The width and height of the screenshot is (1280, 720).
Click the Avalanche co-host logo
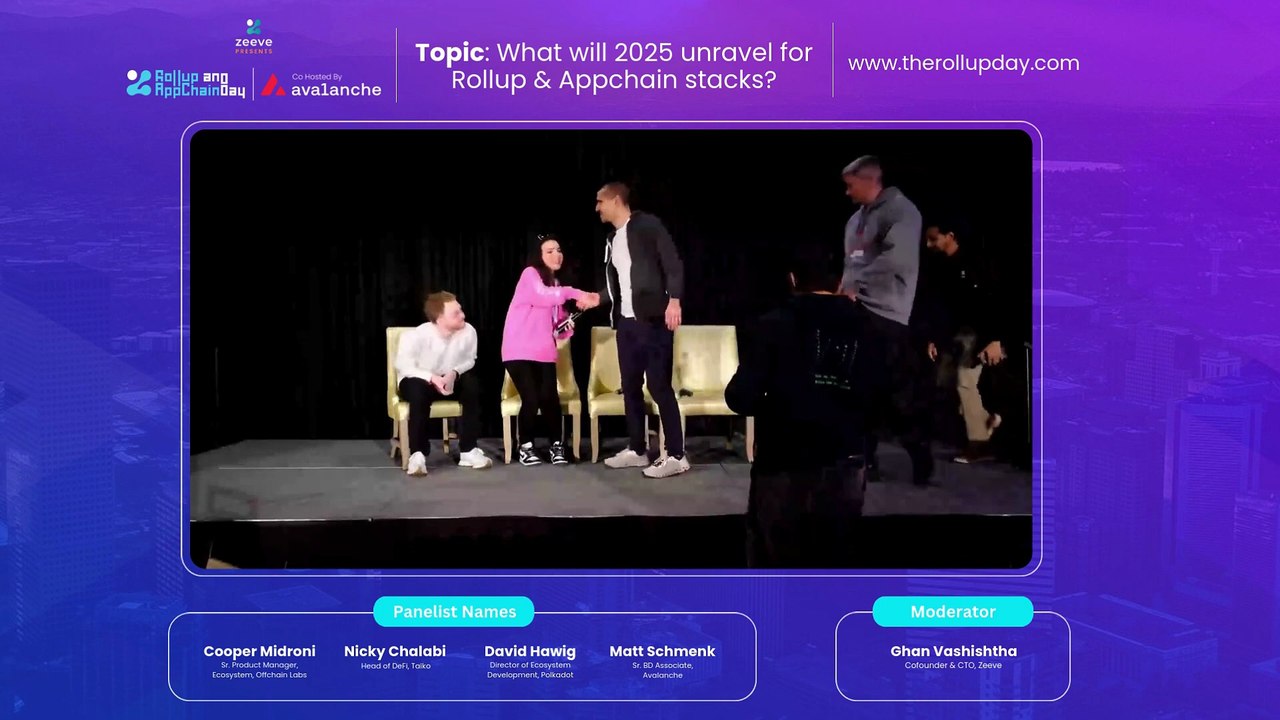click(322, 85)
